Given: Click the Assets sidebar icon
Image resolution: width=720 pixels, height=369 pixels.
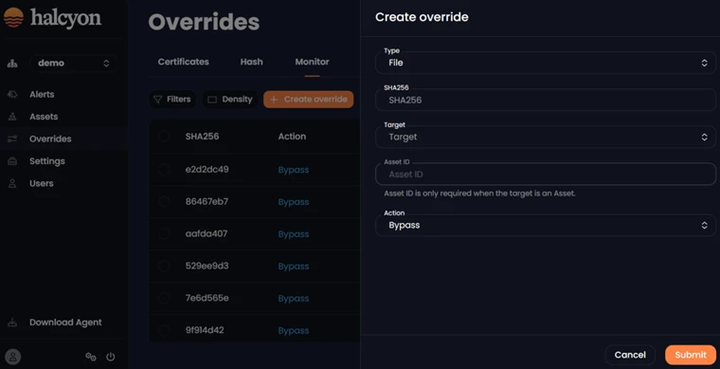Looking at the screenshot, I should point(12,117).
